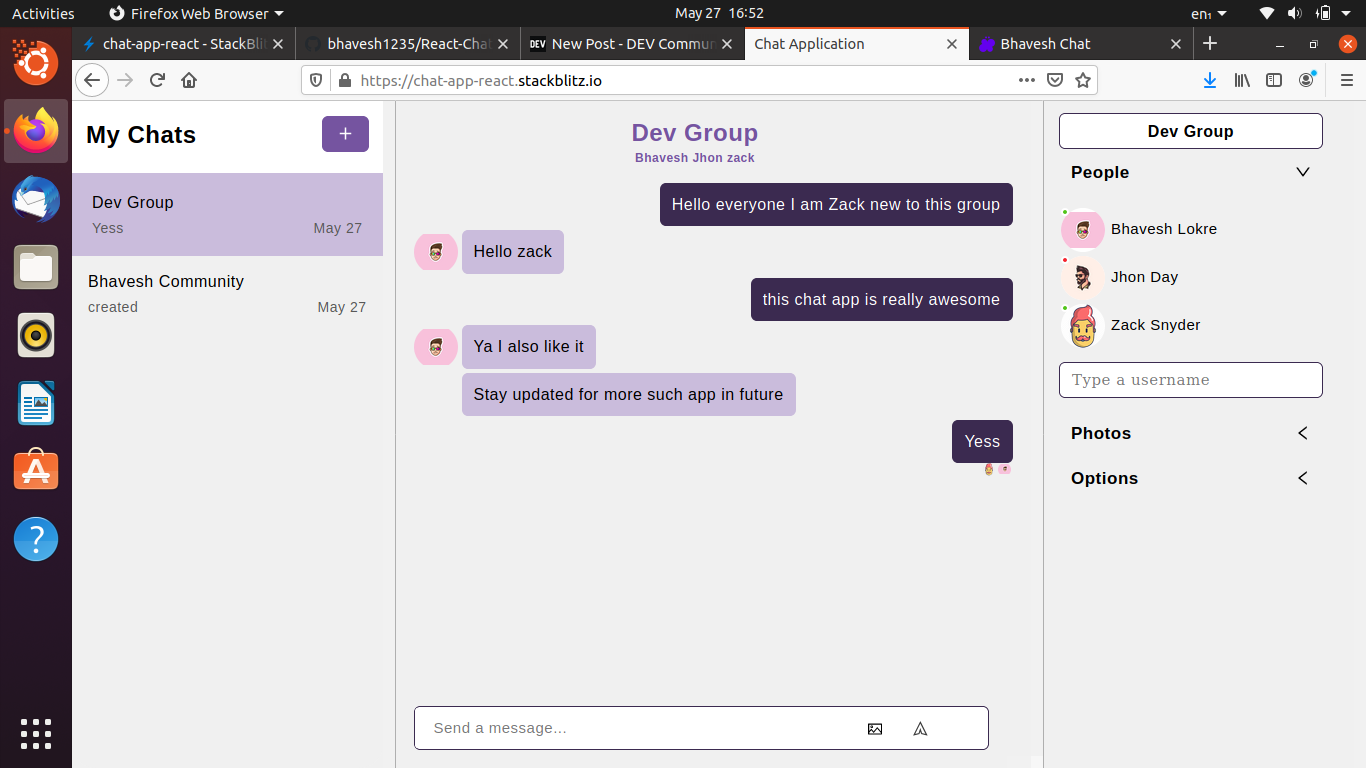Click the Firefox dock icon
Viewport: 1366px width, 768px height.
[36, 131]
